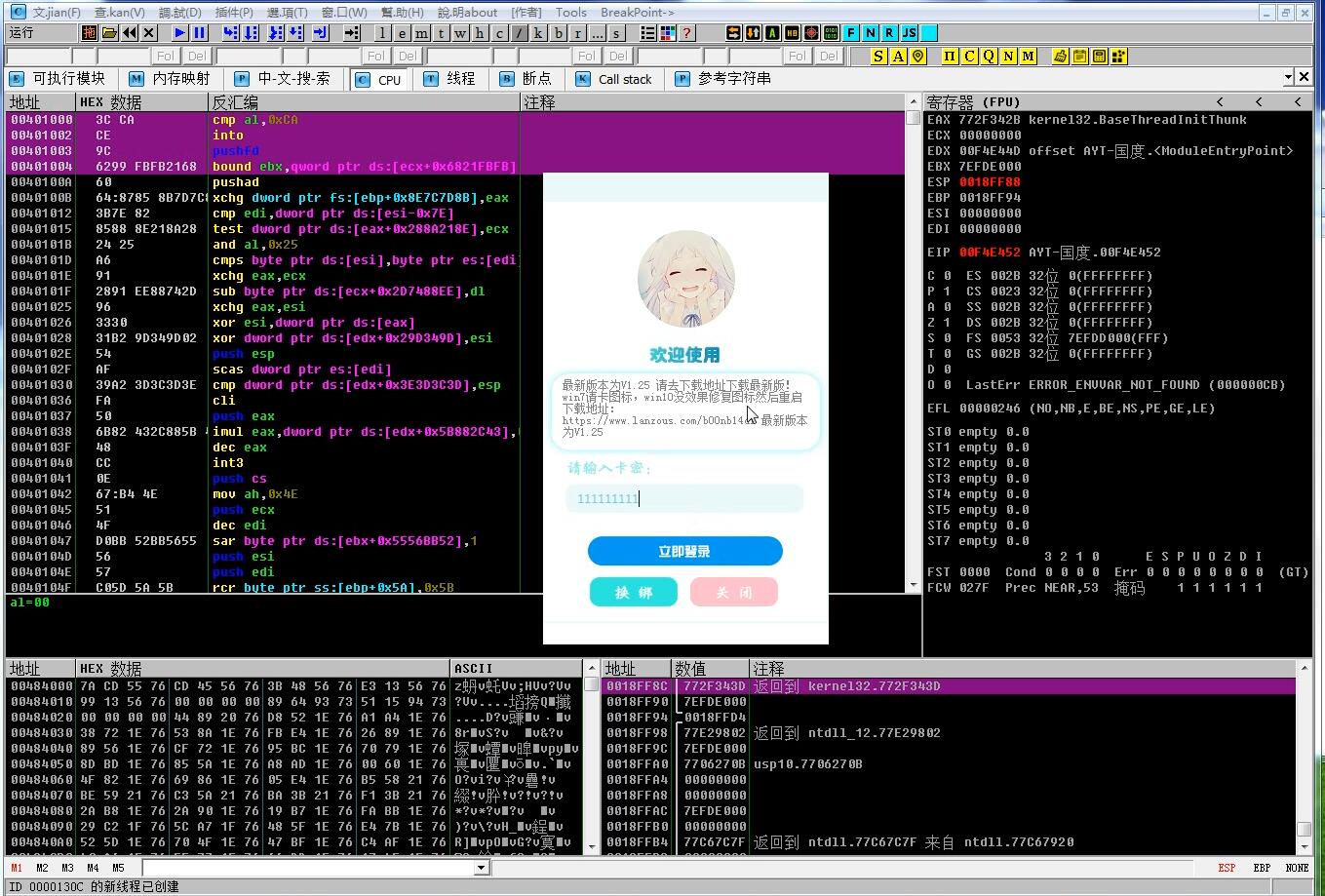Click the yellow calculator icon

coord(1099,56)
